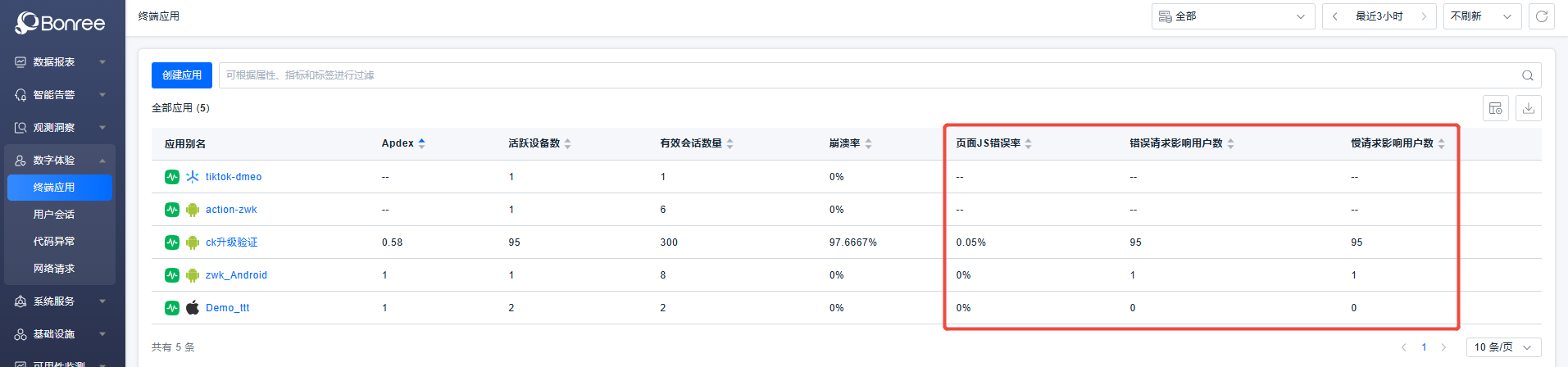
Task: Sort by 活跃设备数 column
Action: [x=567, y=143]
